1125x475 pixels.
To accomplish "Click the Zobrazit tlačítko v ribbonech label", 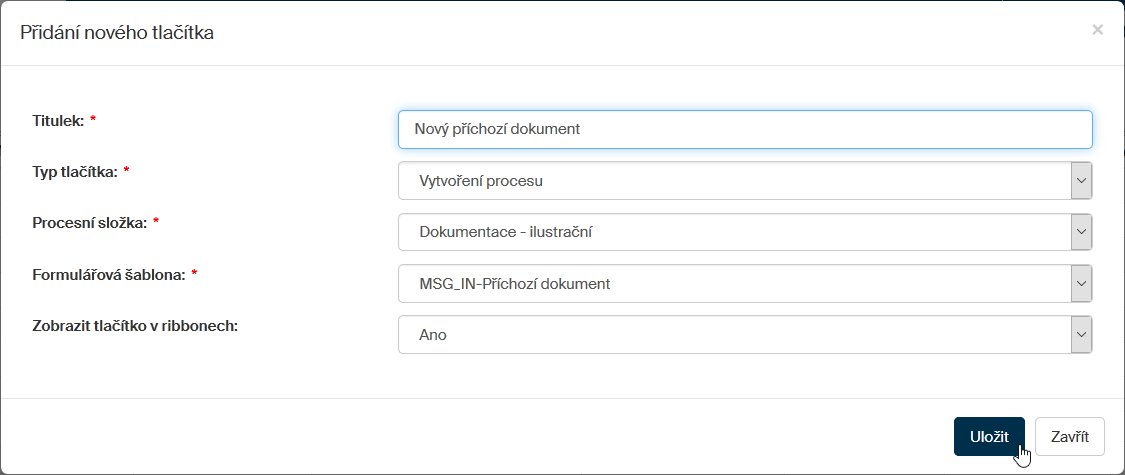I will coord(134,325).
